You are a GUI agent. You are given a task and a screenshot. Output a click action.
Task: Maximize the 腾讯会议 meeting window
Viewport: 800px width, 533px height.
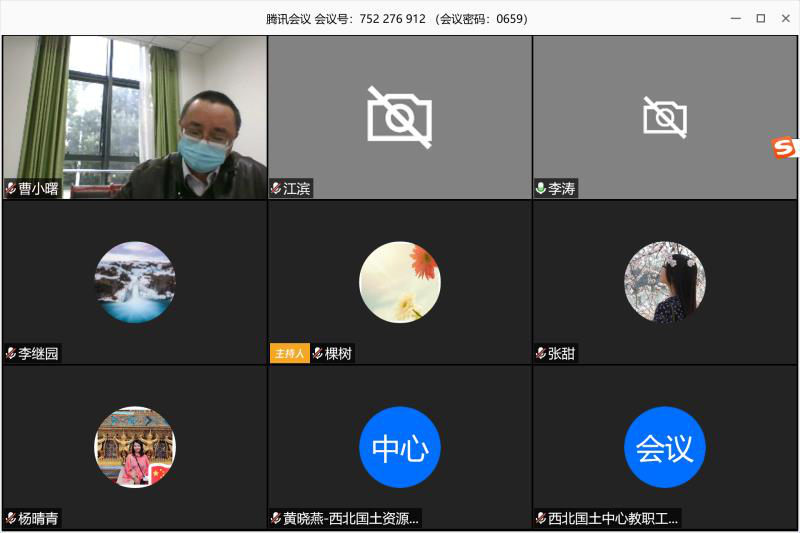(x=760, y=18)
